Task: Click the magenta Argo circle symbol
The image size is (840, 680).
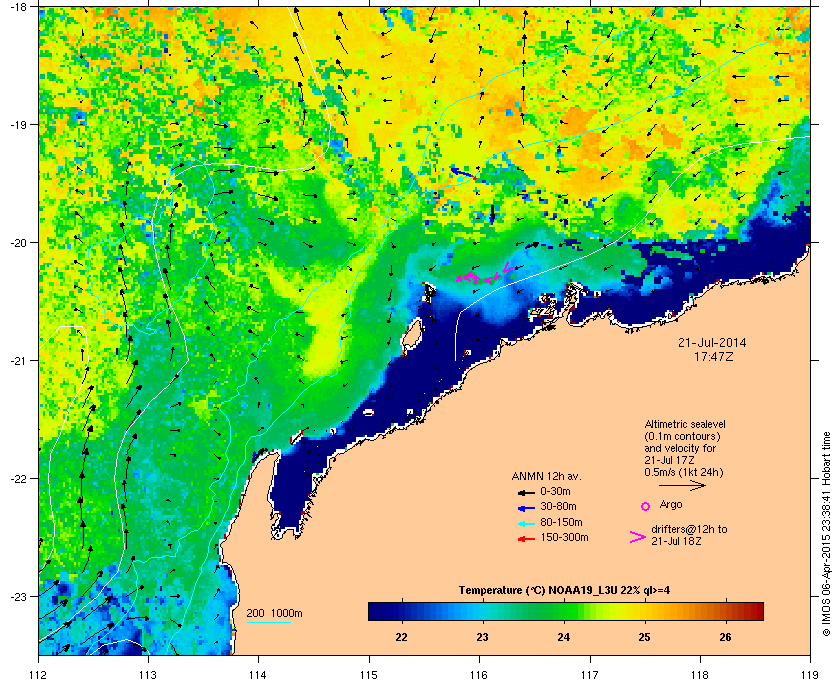Action: coord(646,506)
